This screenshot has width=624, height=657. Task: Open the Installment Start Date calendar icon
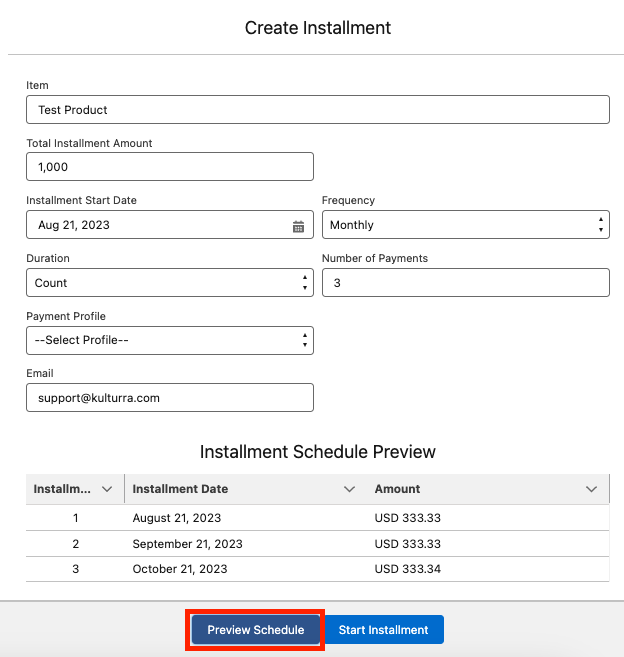[298, 226]
